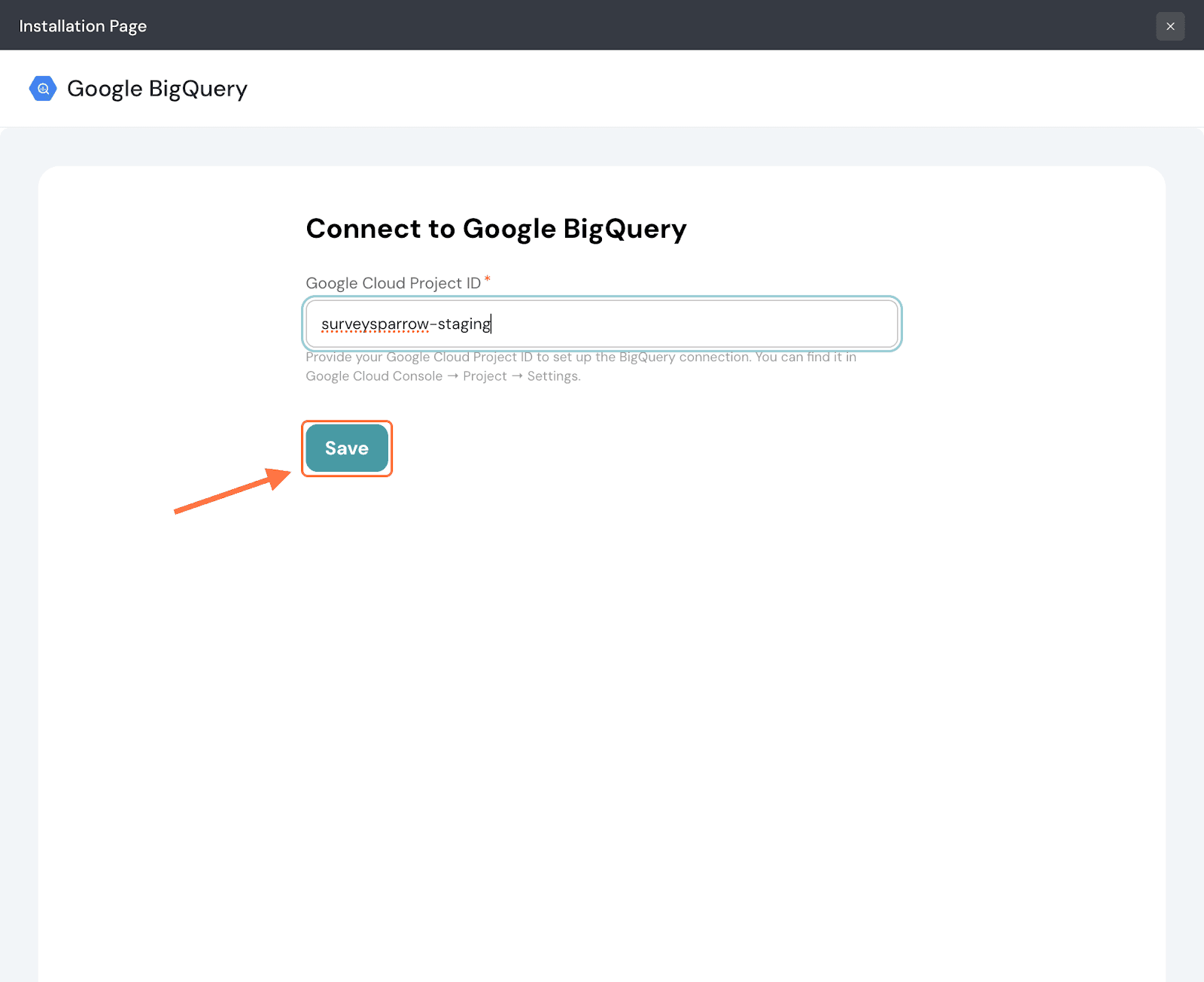The width and height of the screenshot is (1204, 982).
Task: Click the 'Installation Page' header title
Action: (83, 26)
